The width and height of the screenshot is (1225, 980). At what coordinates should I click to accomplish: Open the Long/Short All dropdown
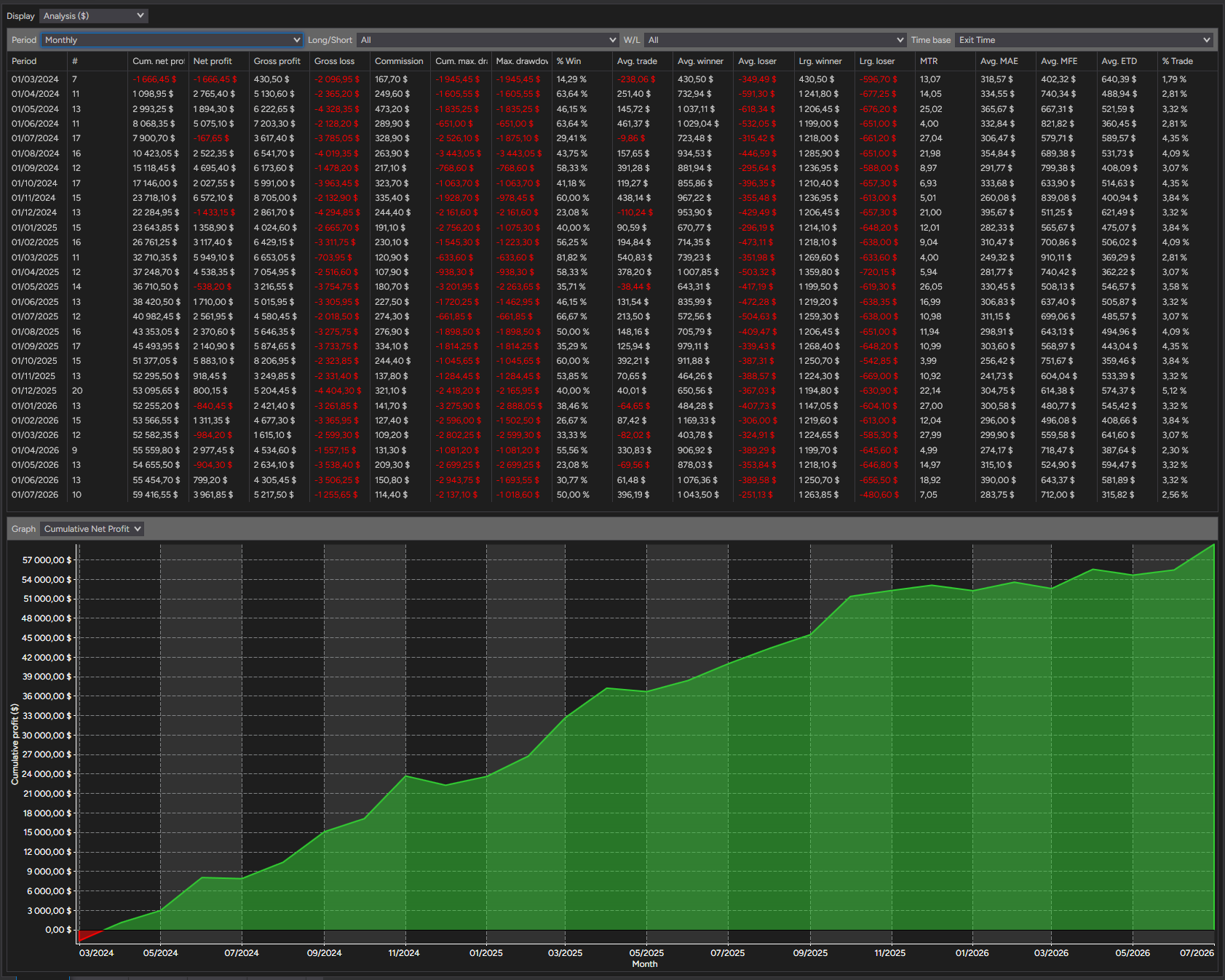488,40
